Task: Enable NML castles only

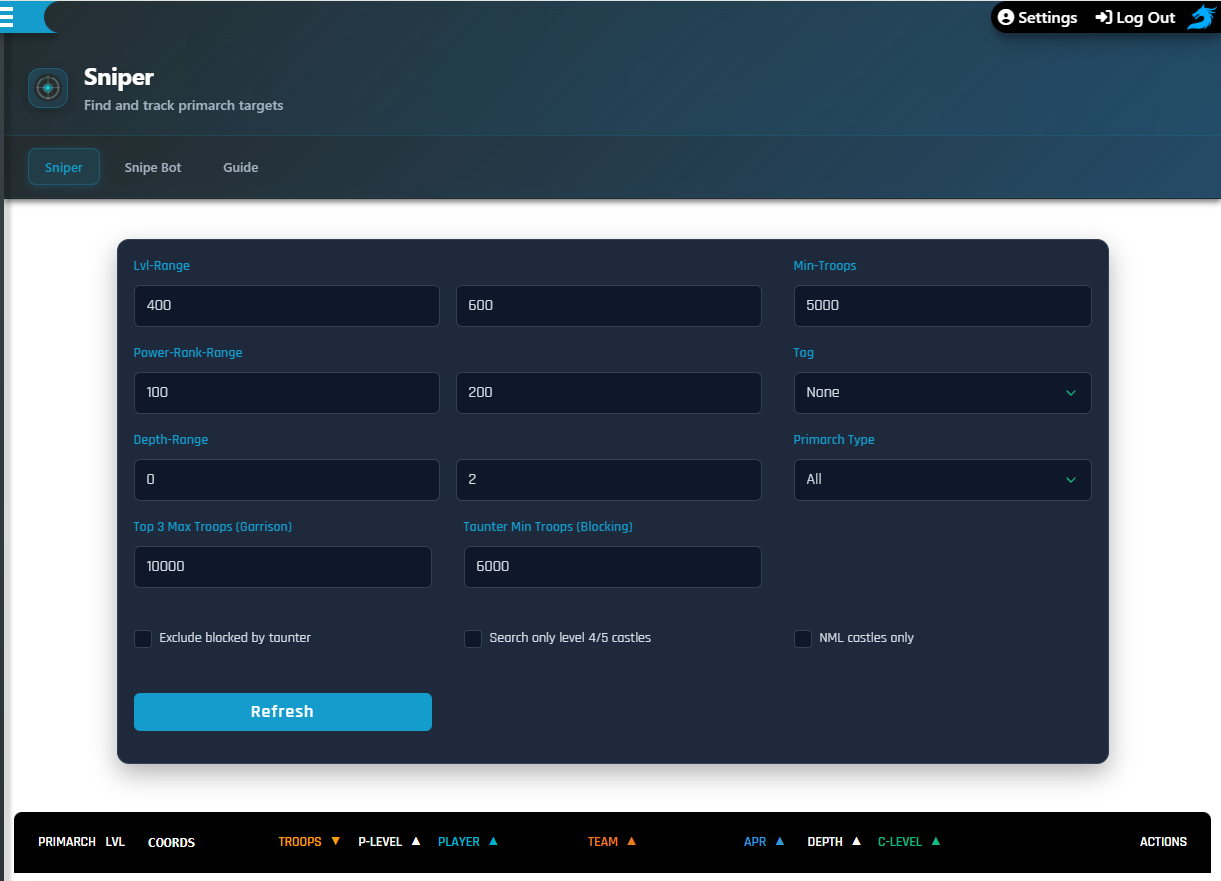Action: click(802, 638)
